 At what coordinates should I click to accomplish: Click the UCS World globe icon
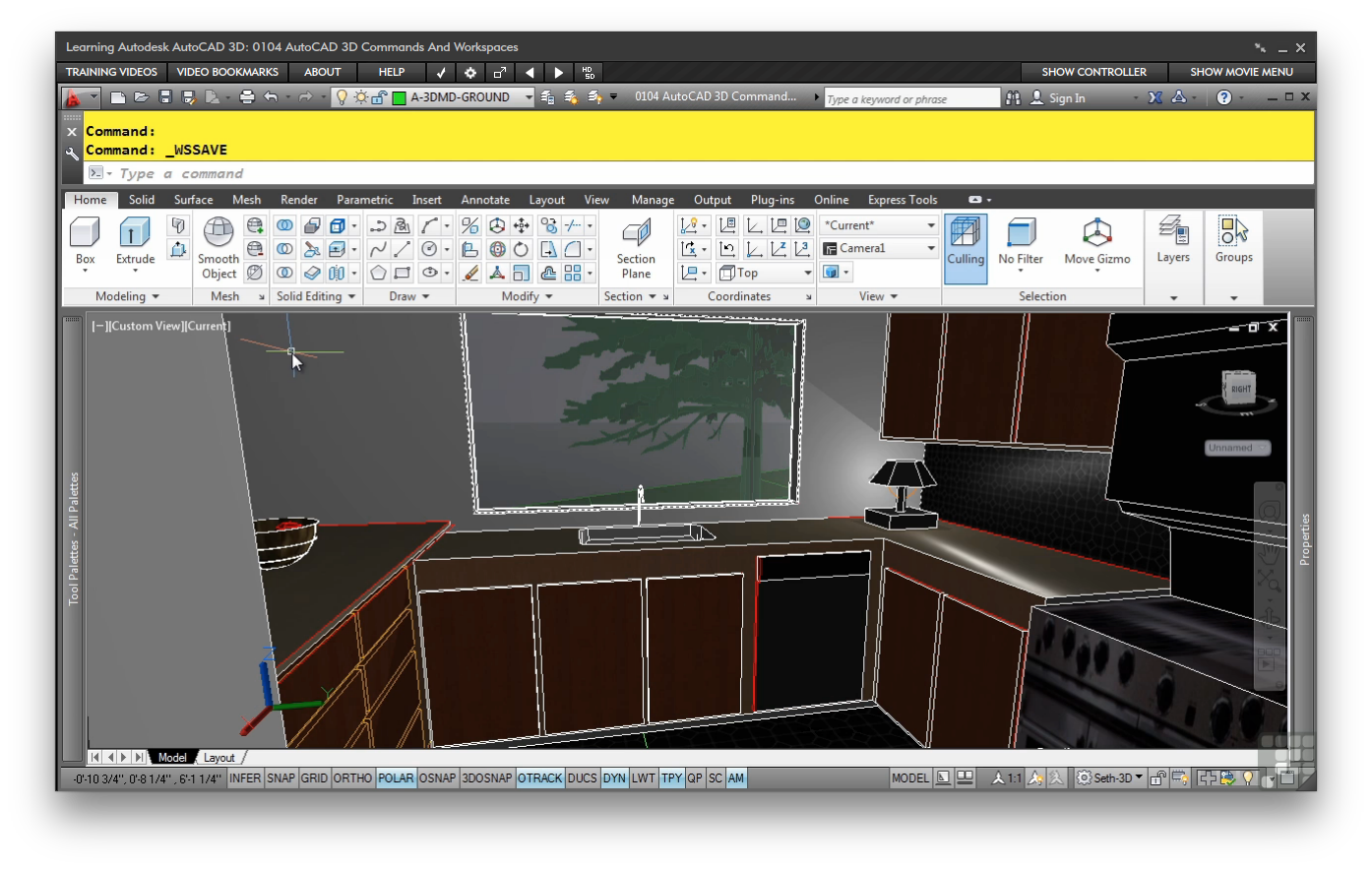(803, 225)
